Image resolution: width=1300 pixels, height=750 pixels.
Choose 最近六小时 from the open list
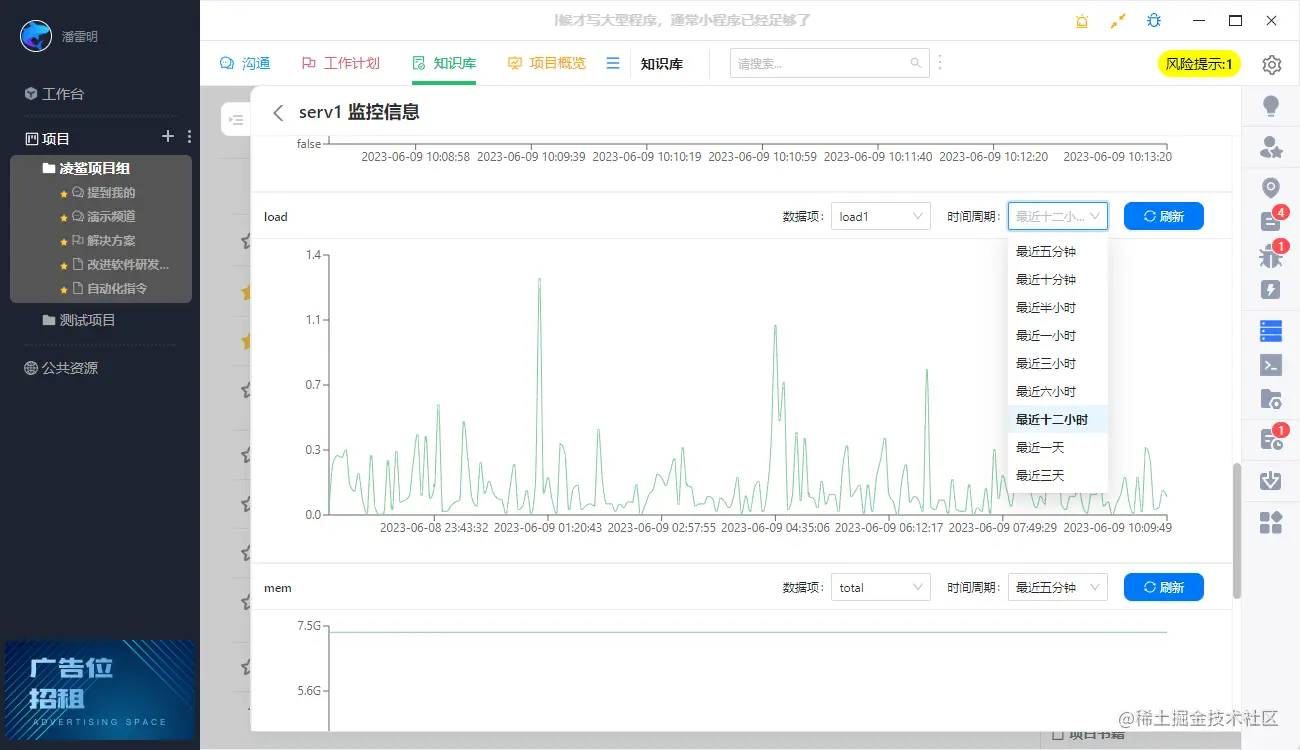pyautogui.click(x=1058, y=391)
